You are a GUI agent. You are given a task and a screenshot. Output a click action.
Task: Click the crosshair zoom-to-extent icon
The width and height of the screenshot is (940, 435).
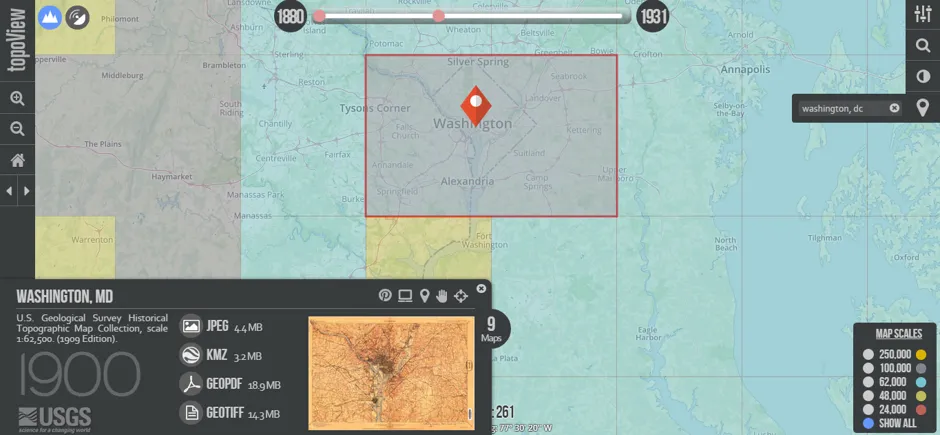tap(460, 295)
